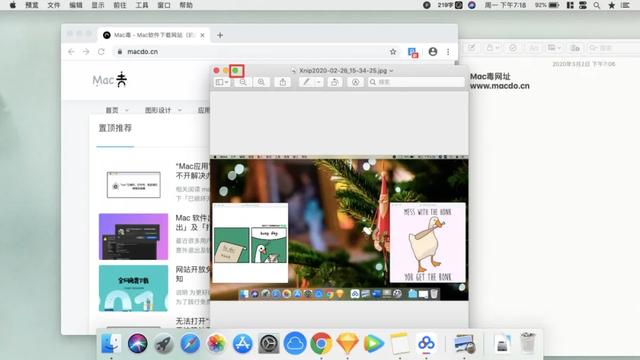640x360 pixels.
Task: Open the 显示 menu
Action: tap(98, 5)
